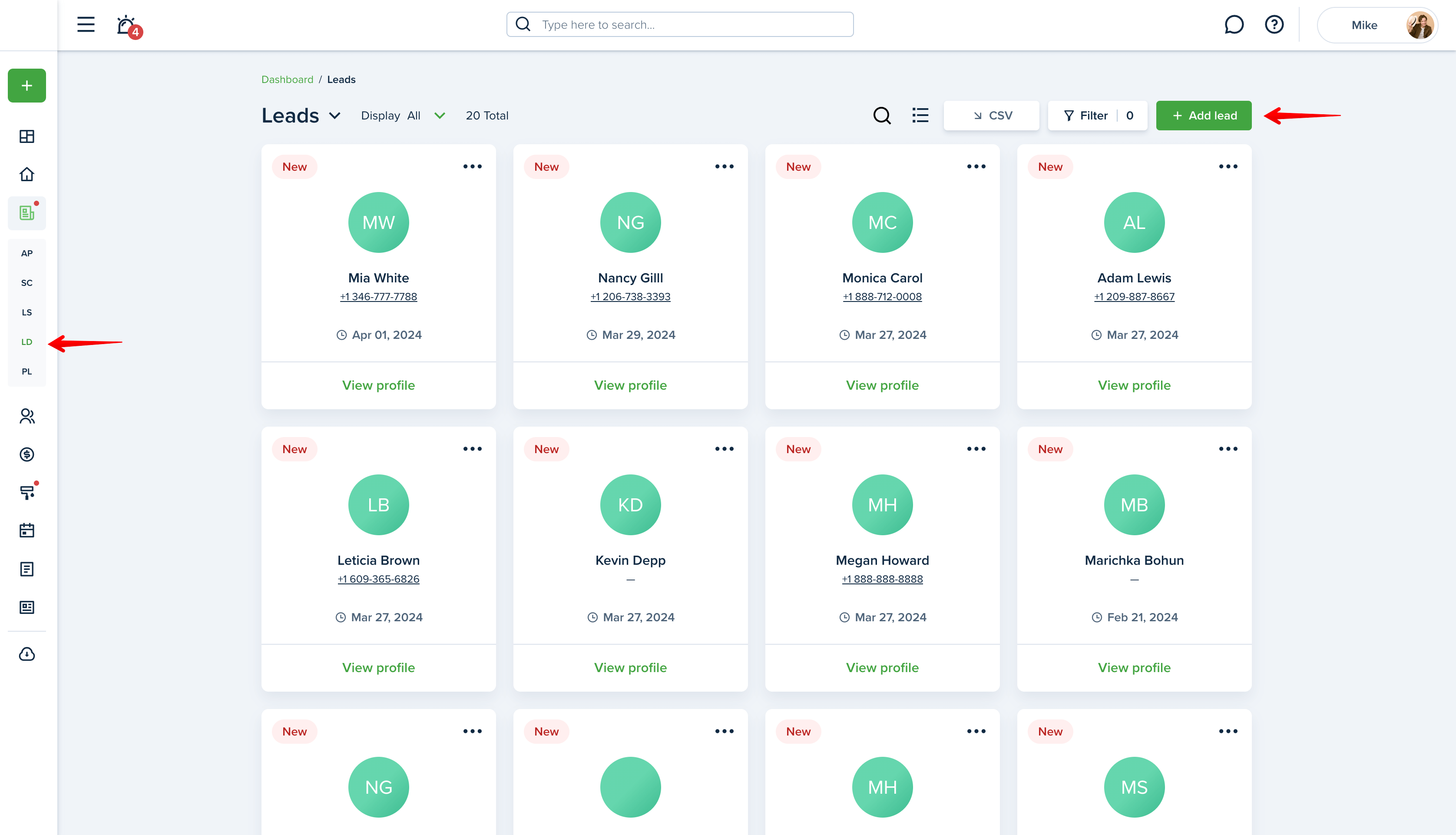Call Leticia Brown's number +1 609-365-6826
The height and width of the screenshot is (835, 1456).
378,579
